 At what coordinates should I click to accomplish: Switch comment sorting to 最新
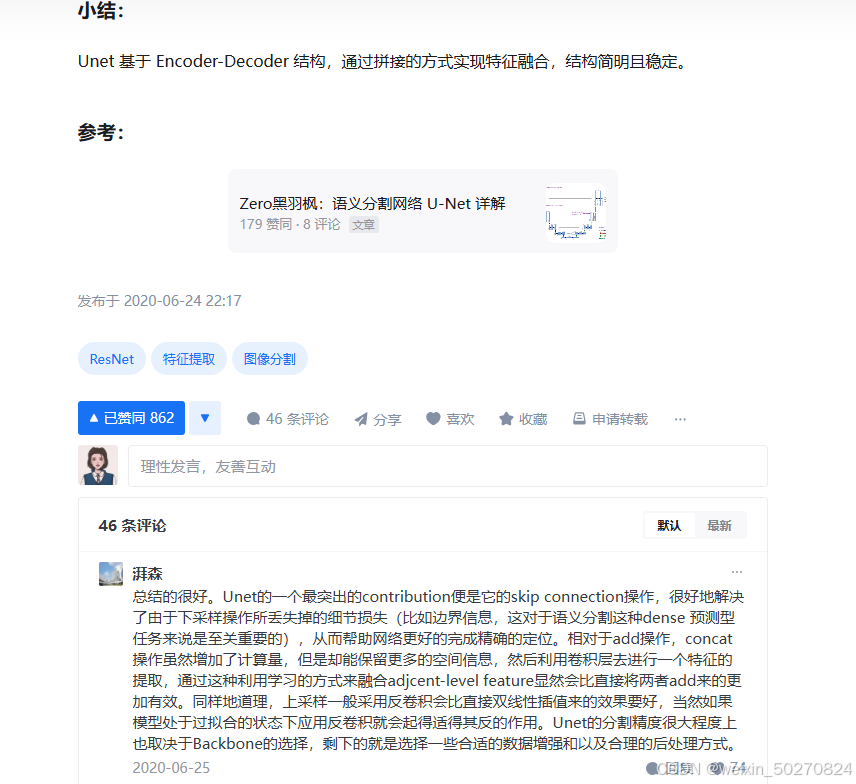[x=719, y=525]
